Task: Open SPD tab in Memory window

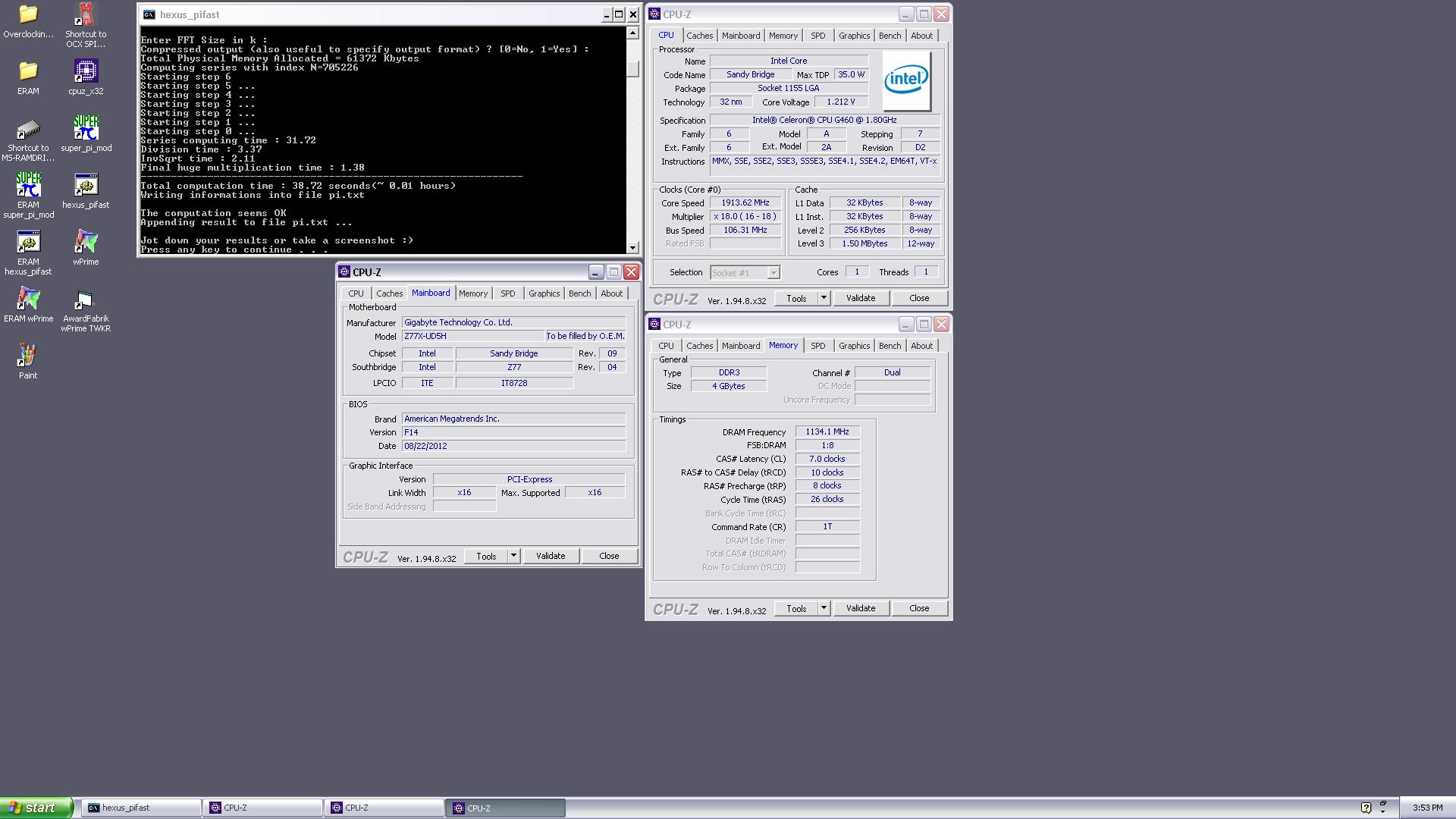Action: pyautogui.click(x=817, y=346)
